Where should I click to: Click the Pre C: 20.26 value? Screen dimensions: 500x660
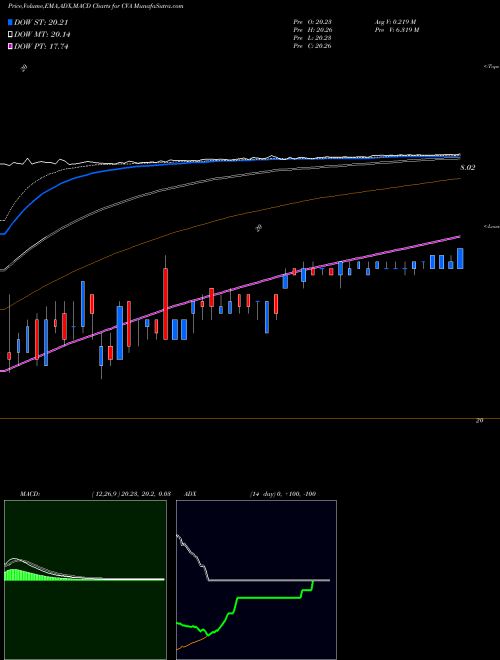pos(312,46)
